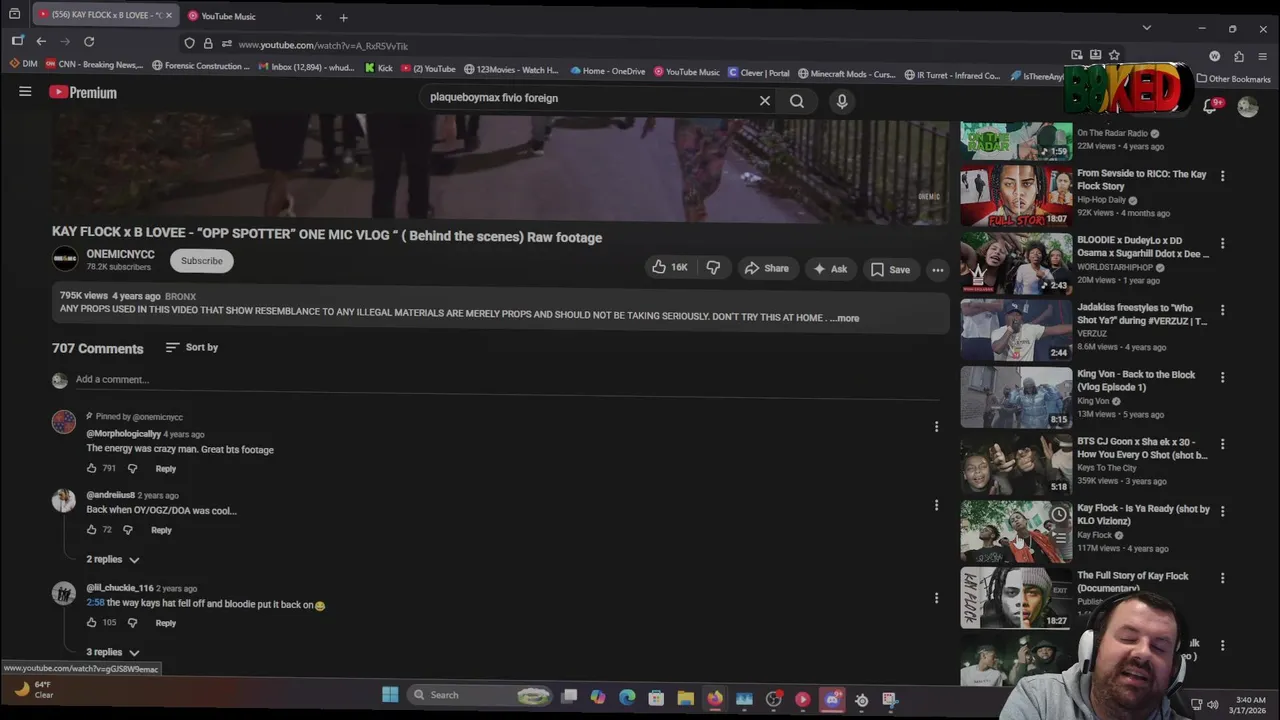1280x720 pixels.
Task: Expand the description with ...more
Action: pyautogui.click(x=845, y=318)
